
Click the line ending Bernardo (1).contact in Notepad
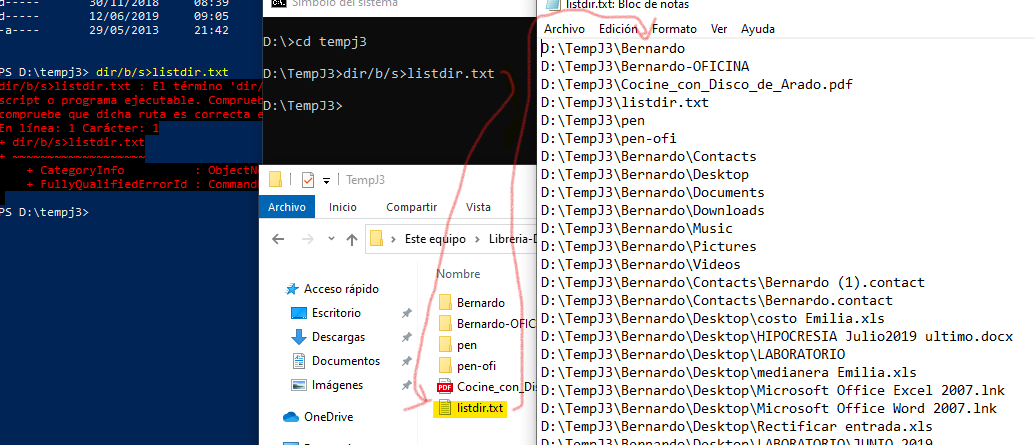733,283
